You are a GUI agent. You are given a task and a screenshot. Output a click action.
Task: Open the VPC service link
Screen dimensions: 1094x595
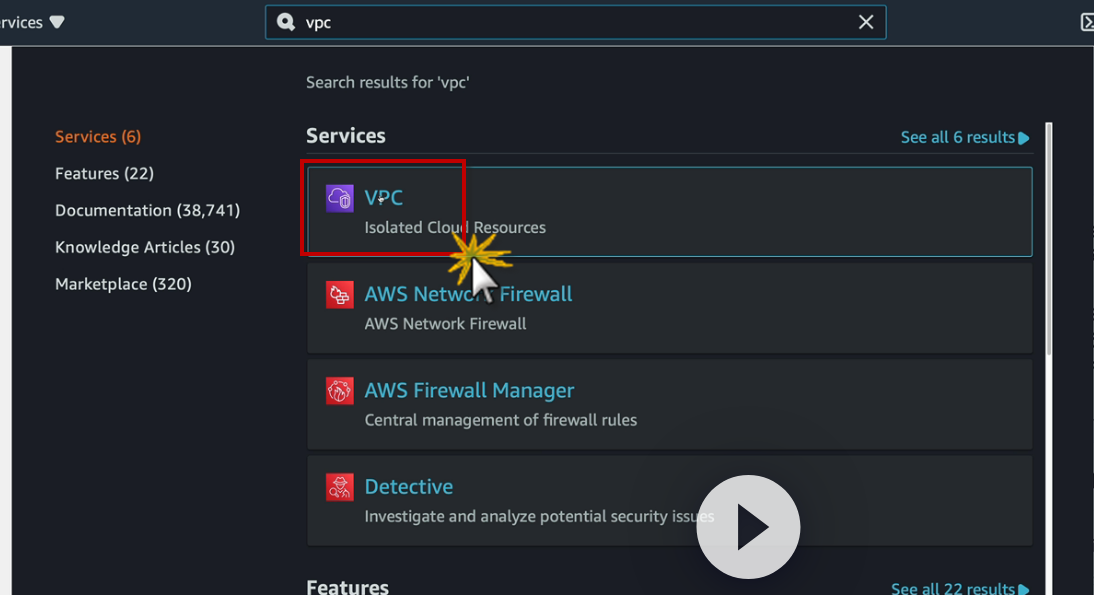click(384, 198)
